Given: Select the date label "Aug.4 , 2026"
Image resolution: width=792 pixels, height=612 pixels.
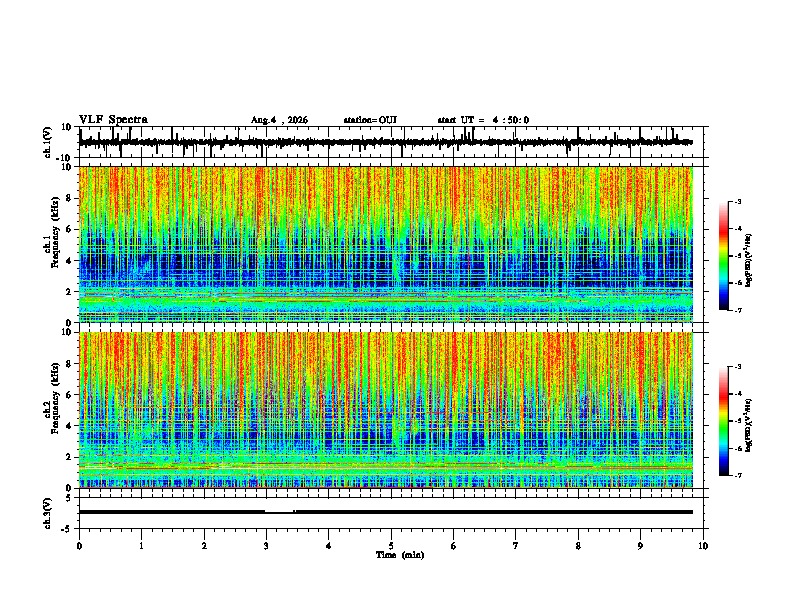Looking at the screenshot, I should [x=279, y=120].
